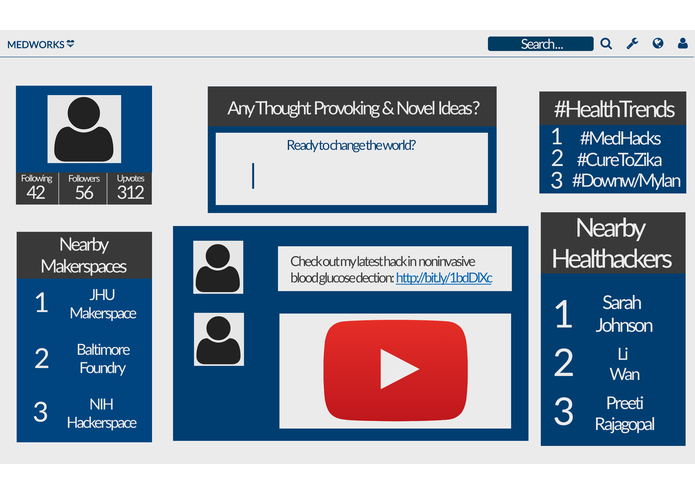
Task: Select NIH Hackerspace from the list
Action: [102, 413]
